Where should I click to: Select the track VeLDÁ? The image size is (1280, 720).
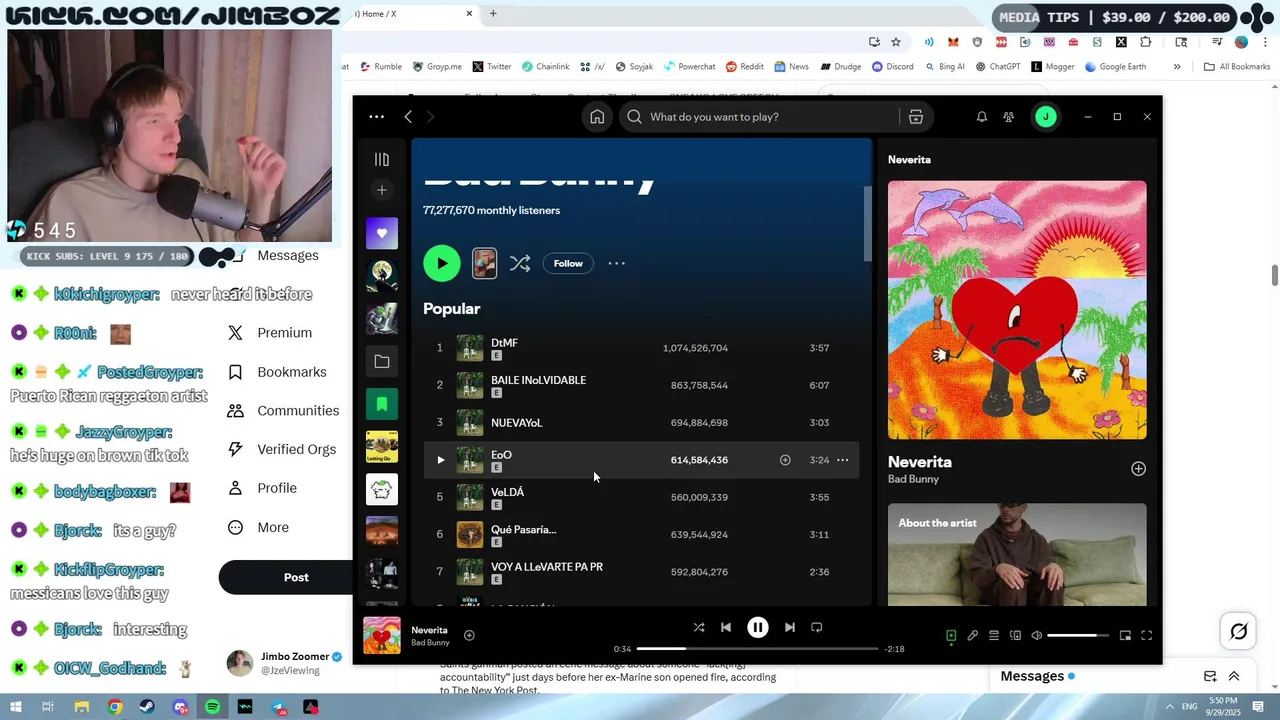(640, 497)
